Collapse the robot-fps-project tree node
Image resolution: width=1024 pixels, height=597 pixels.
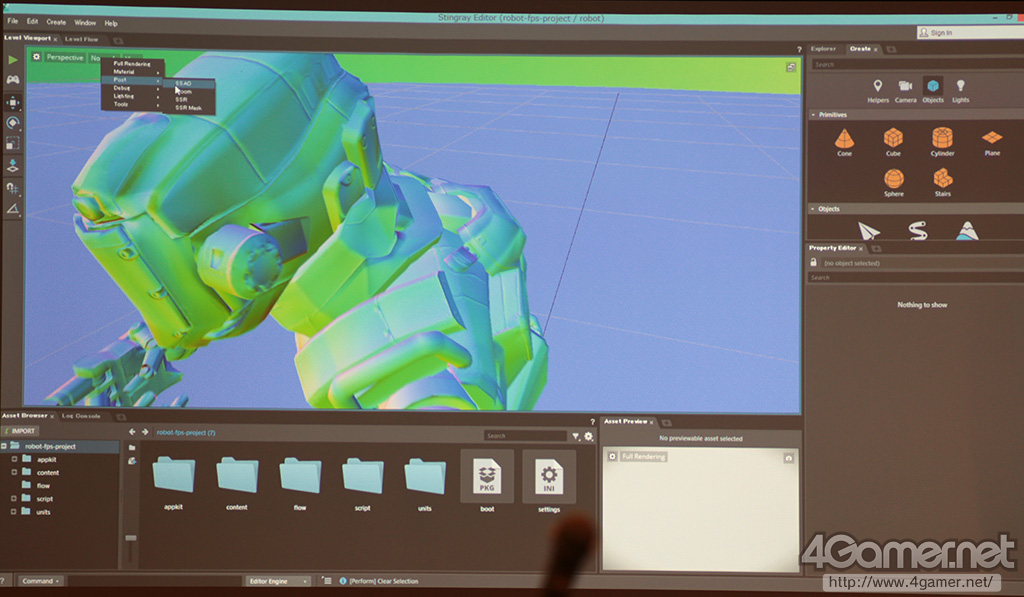[x=4, y=446]
